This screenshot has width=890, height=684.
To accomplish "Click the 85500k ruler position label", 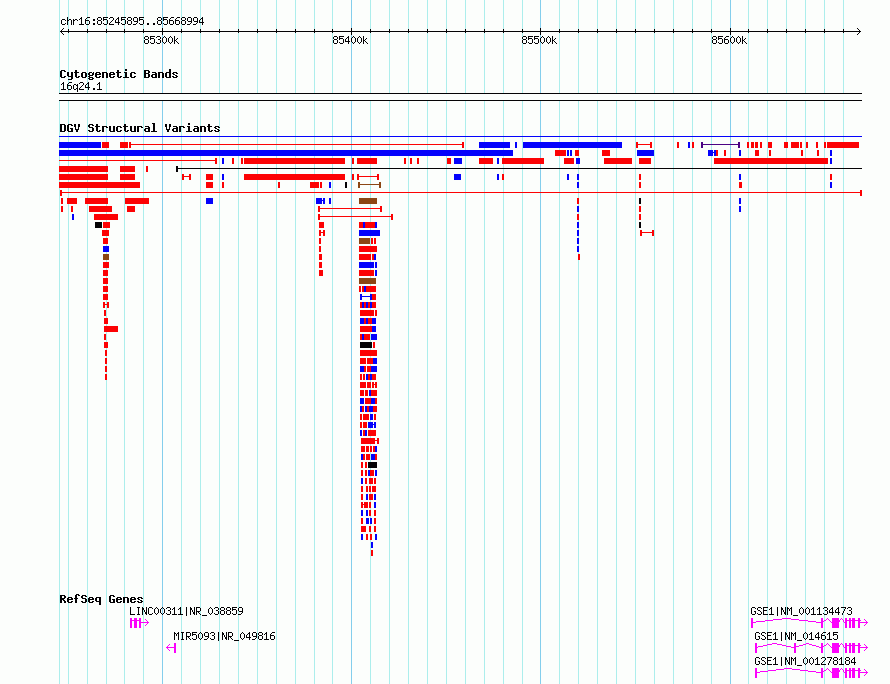I will coord(539,40).
